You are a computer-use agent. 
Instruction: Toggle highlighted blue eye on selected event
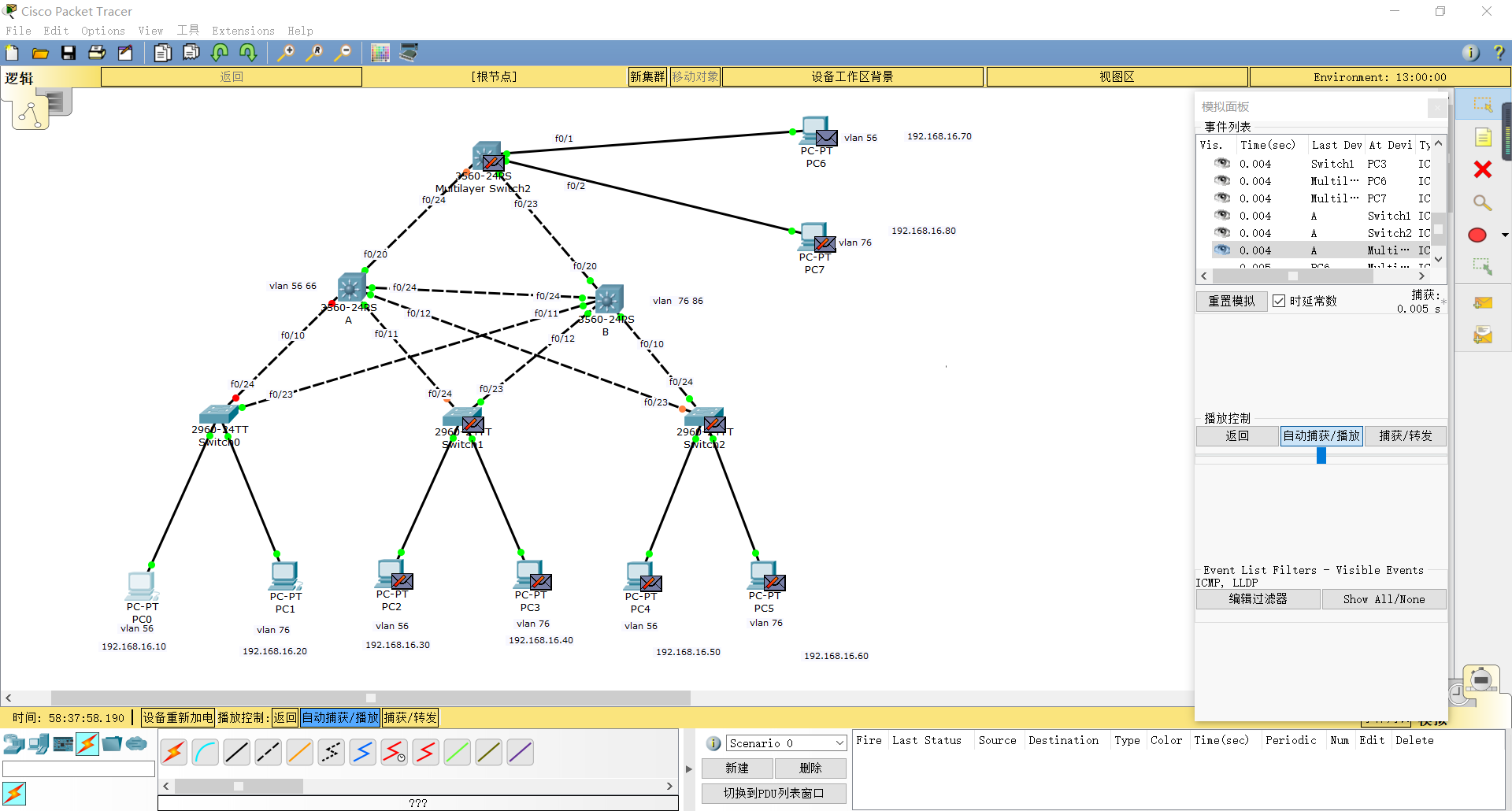click(1222, 250)
